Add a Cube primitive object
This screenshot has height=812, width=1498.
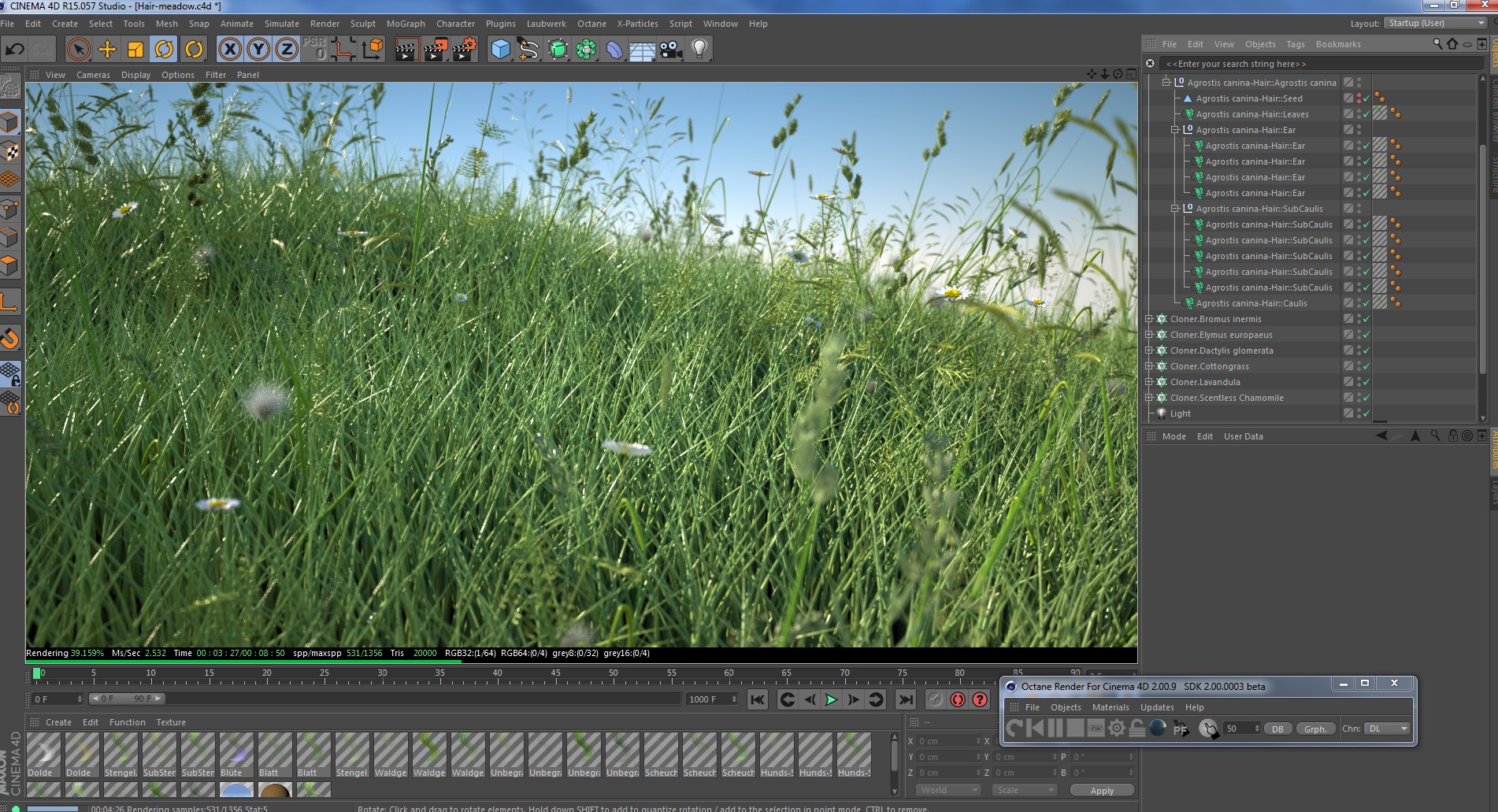tap(500, 50)
